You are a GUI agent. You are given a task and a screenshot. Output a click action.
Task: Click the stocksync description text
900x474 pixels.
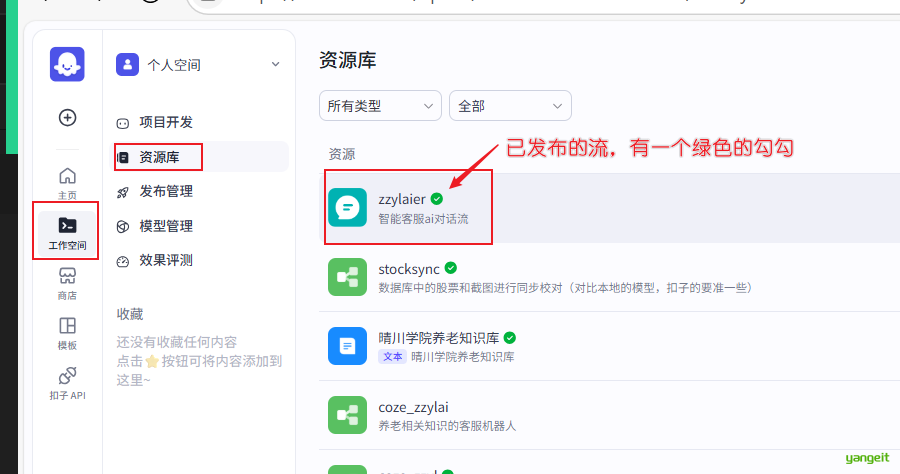[x=565, y=287]
